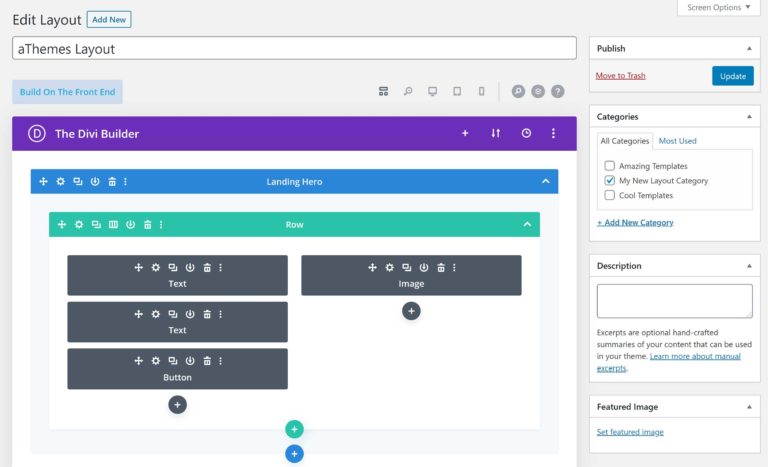Disable the Row with its power icon

click(x=130, y=224)
